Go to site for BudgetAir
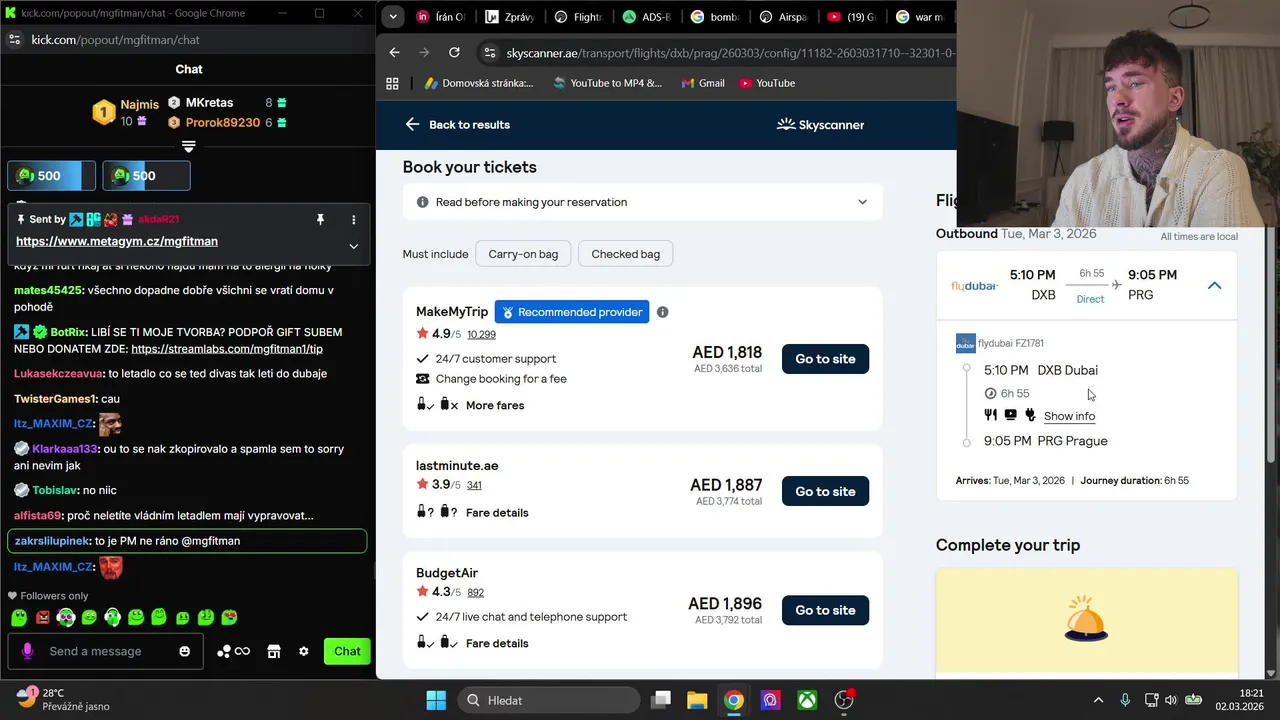The height and width of the screenshot is (720, 1280). [825, 610]
